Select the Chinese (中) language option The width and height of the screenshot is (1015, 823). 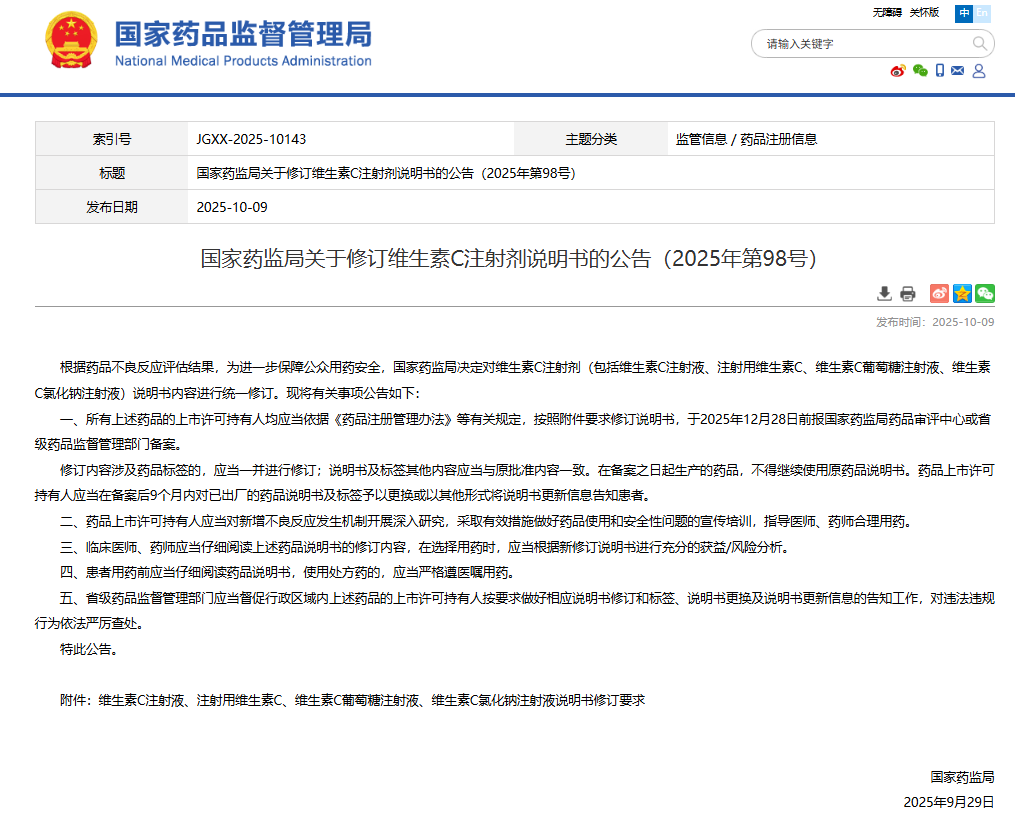[964, 13]
